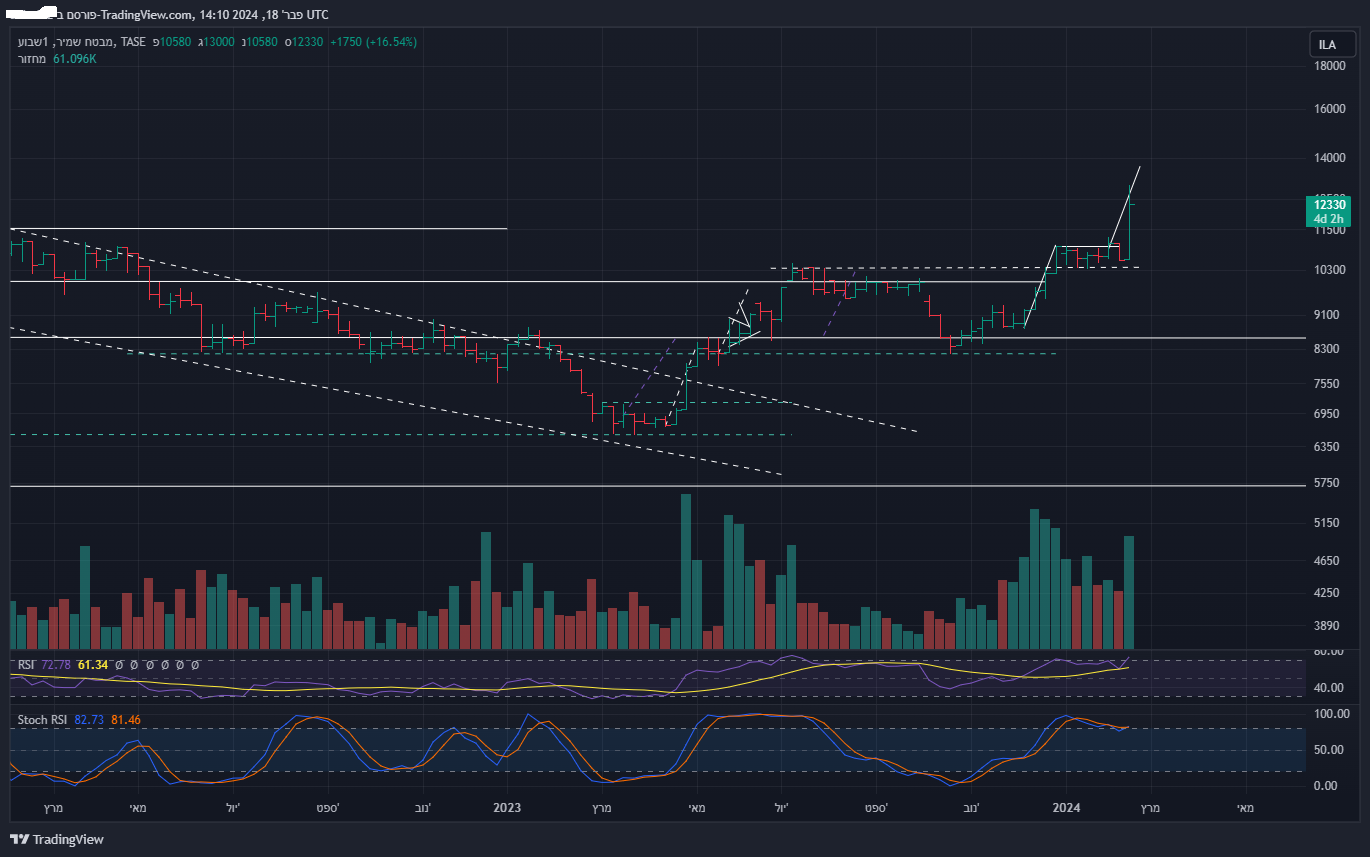This screenshot has height=857, width=1370.
Task: Click the green 12330 current price label
Action: [x=1327, y=204]
